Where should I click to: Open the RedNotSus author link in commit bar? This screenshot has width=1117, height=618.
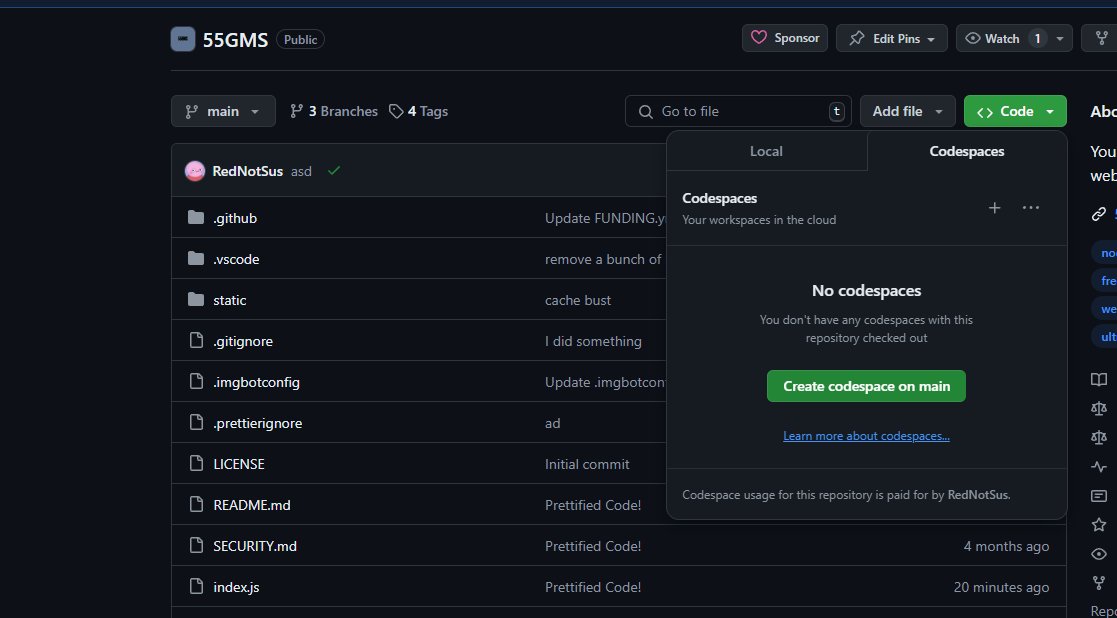pyautogui.click(x=248, y=172)
